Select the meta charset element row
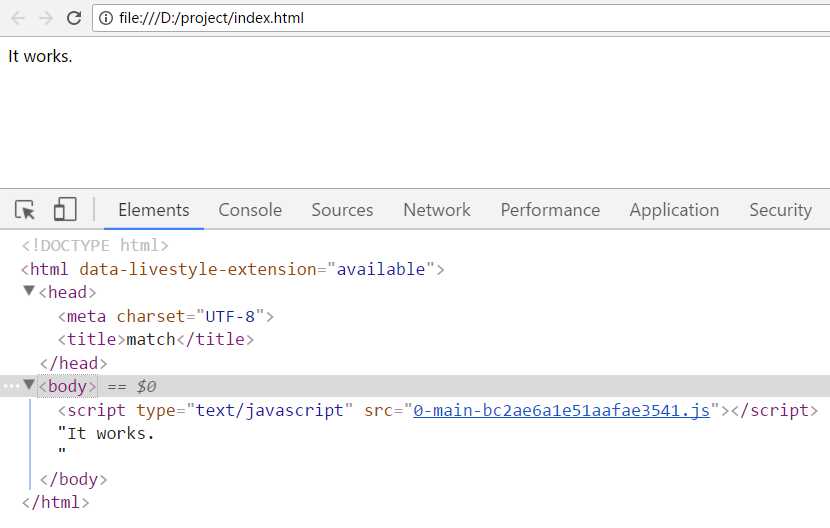This screenshot has width=830, height=528. pyautogui.click(x=165, y=316)
